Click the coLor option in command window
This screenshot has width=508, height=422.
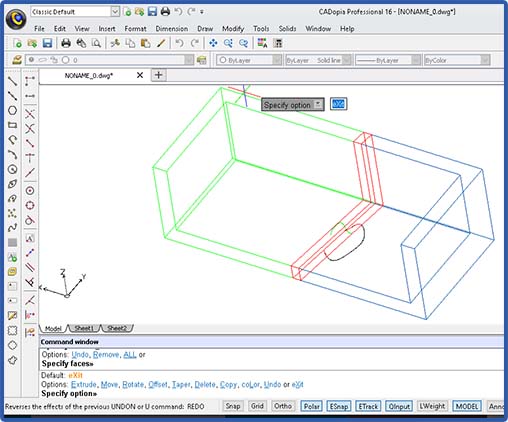pyautogui.click(x=250, y=384)
